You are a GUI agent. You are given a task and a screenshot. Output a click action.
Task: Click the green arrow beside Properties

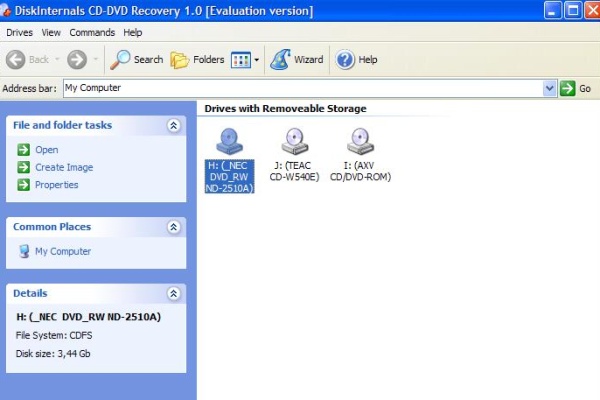[x=24, y=185]
